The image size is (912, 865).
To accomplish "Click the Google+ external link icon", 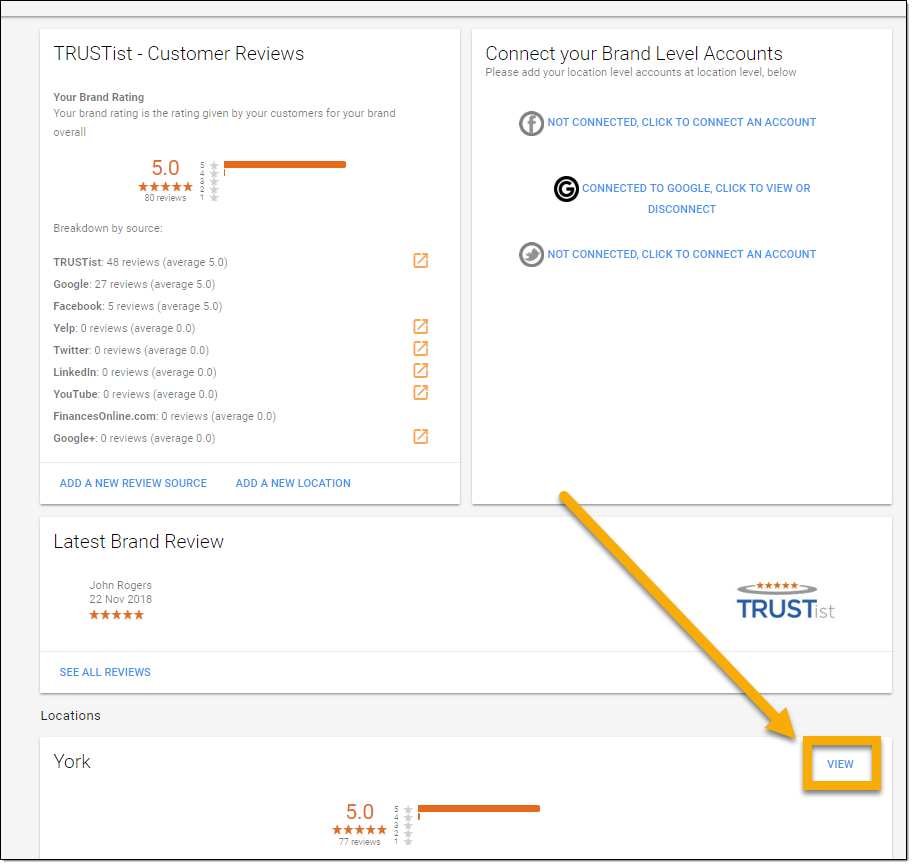I will [420, 436].
